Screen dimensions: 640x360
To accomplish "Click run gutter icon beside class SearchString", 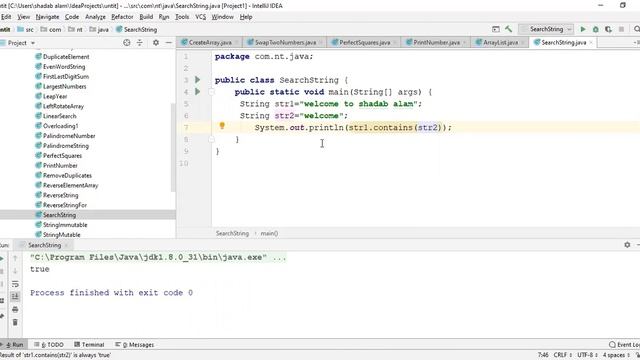I will tap(198, 80).
